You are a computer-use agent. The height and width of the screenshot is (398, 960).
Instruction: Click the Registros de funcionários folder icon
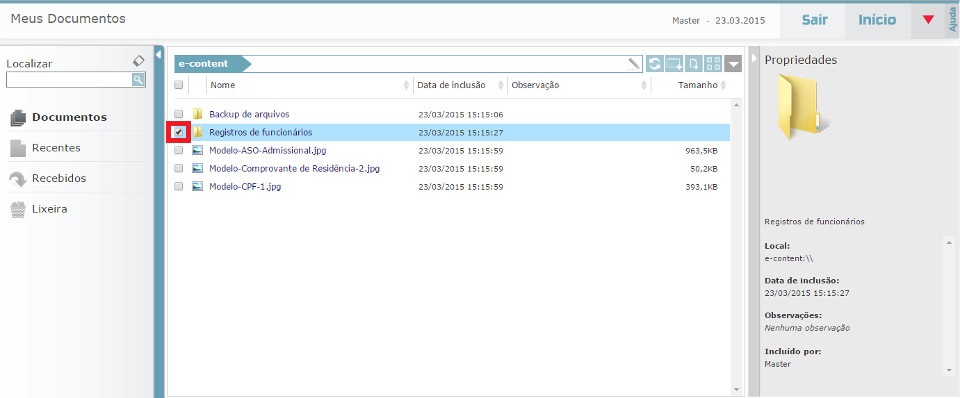(197, 132)
